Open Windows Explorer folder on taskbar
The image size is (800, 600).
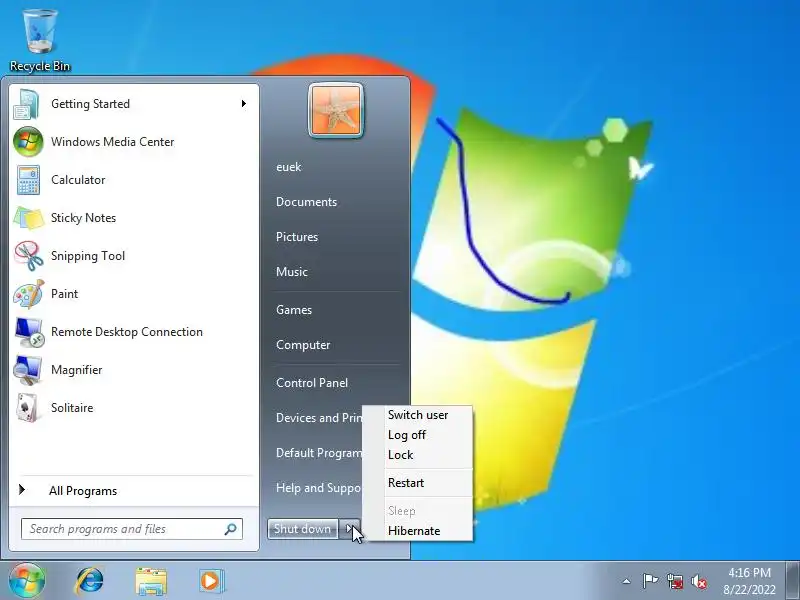(151, 581)
